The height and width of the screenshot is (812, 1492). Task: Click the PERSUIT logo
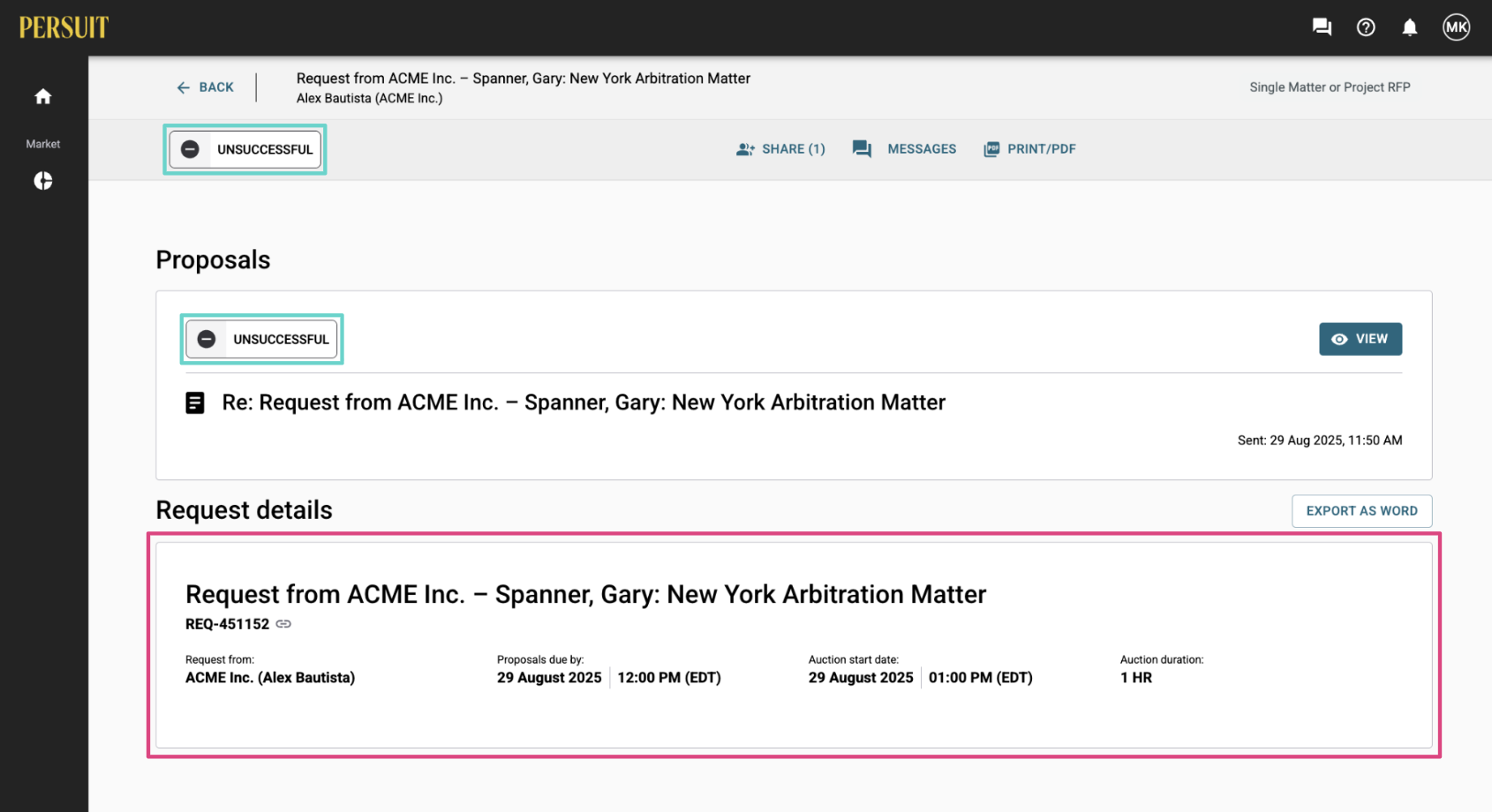coord(64,27)
